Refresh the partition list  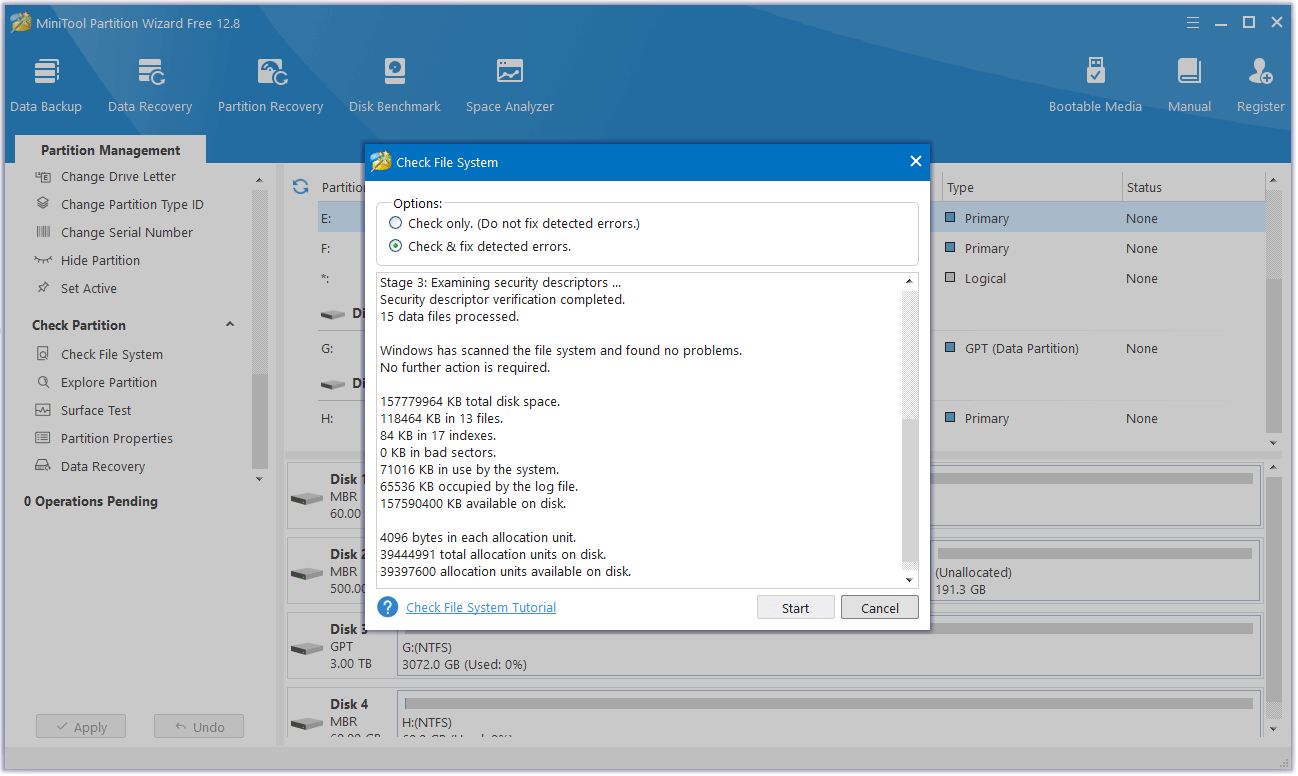[300, 187]
